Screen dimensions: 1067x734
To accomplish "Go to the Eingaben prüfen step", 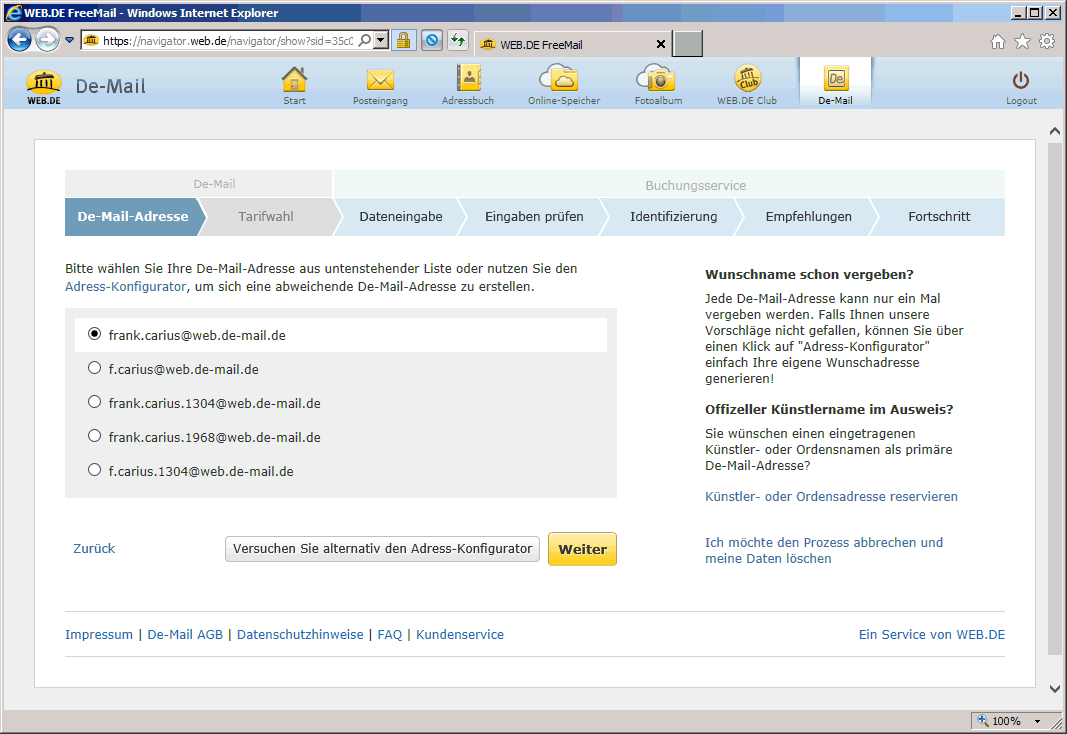I will pyautogui.click(x=534, y=217).
